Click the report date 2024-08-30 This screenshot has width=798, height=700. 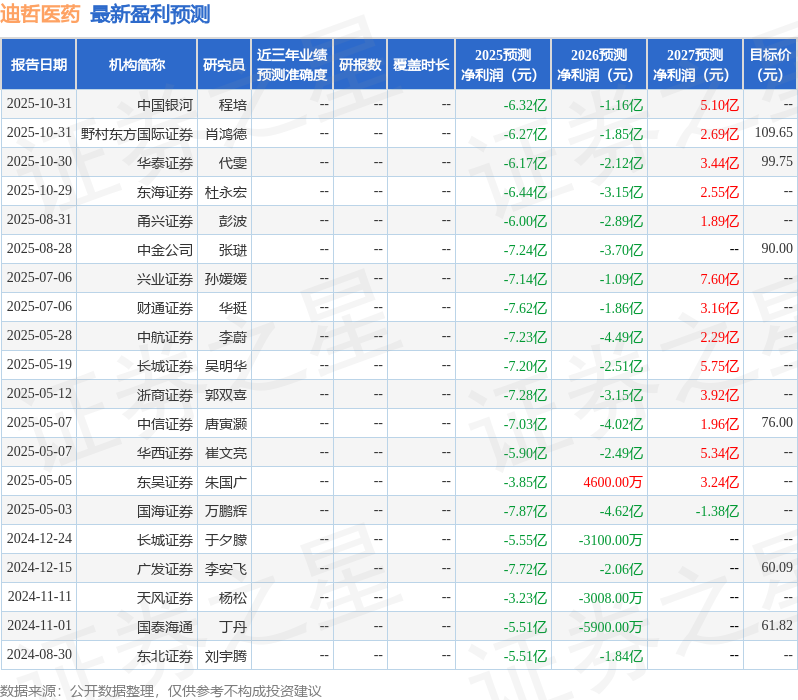click(x=39, y=655)
